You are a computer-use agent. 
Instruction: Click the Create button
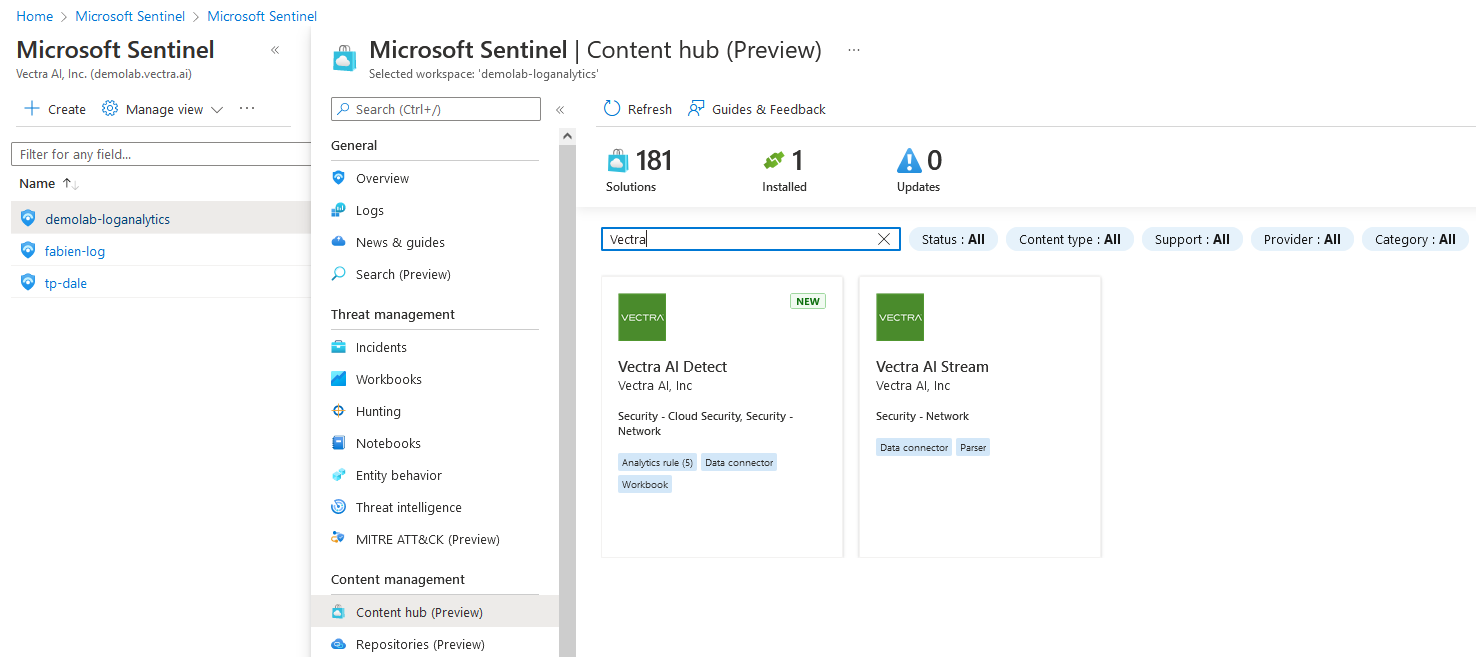pyautogui.click(x=54, y=109)
